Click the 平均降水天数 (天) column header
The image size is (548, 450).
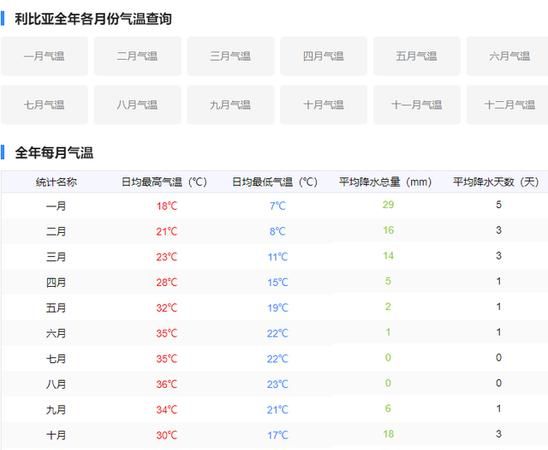(x=496, y=182)
